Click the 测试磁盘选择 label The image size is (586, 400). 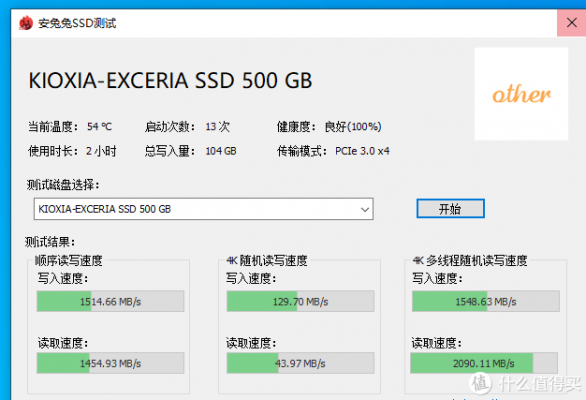tap(63, 185)
